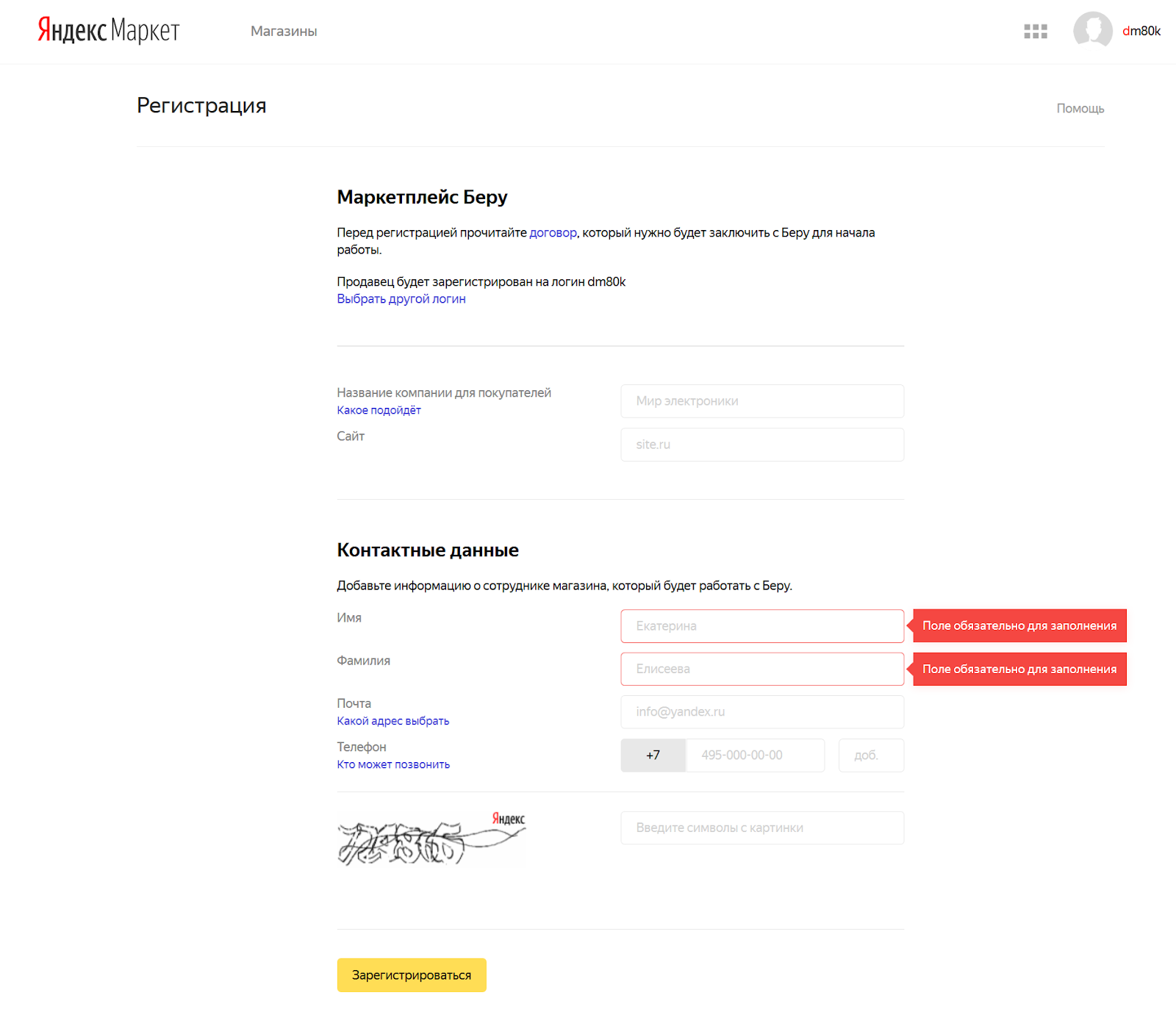Click the Сайт field label

tap(351, 436)
